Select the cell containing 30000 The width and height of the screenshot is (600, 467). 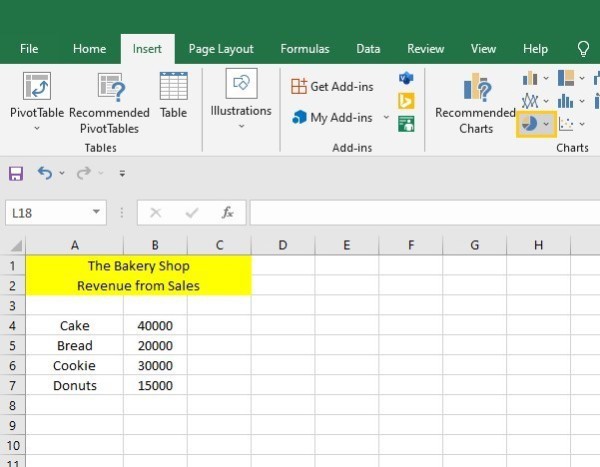[x=155, y=365]
